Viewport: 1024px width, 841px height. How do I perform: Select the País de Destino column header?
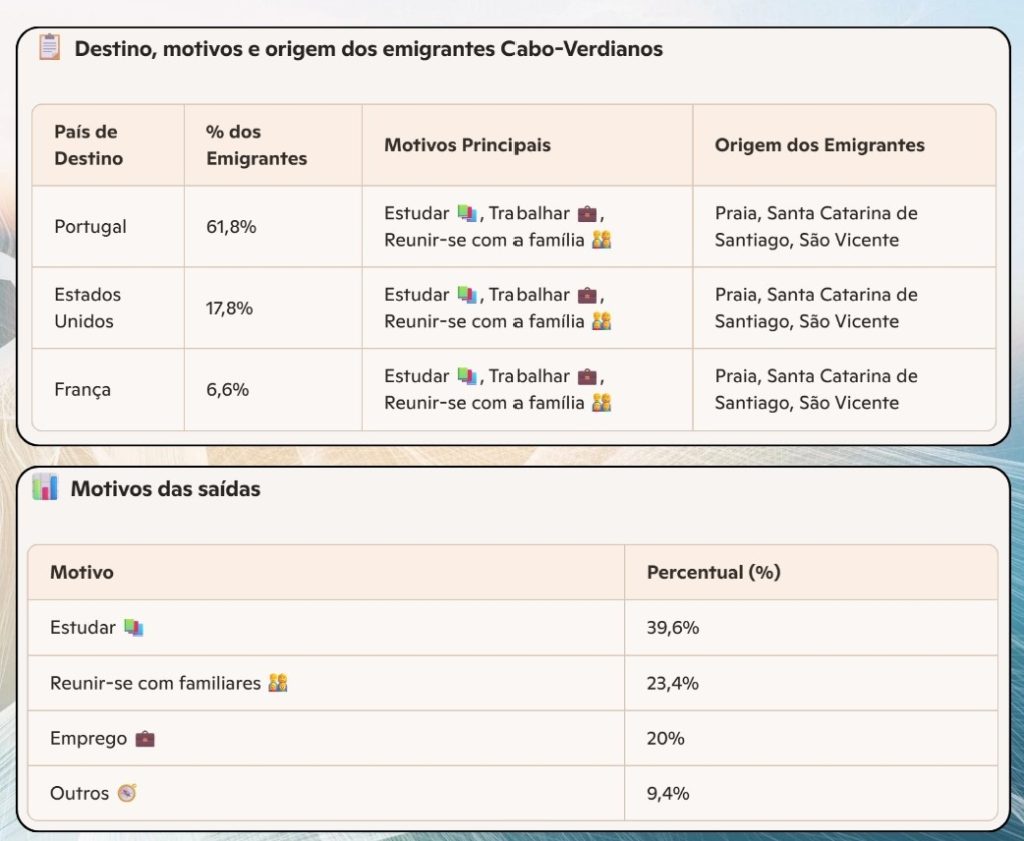[x=88, y=145]
